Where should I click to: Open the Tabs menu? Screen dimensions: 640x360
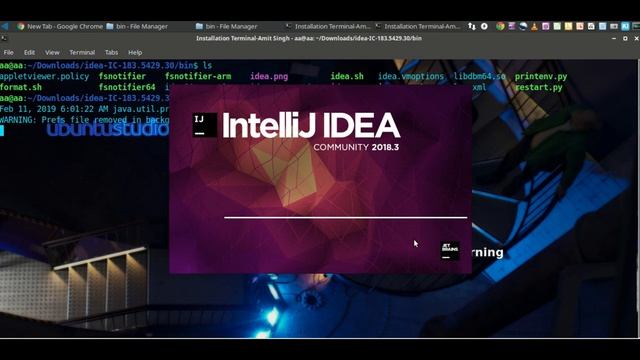pos(111,53)
